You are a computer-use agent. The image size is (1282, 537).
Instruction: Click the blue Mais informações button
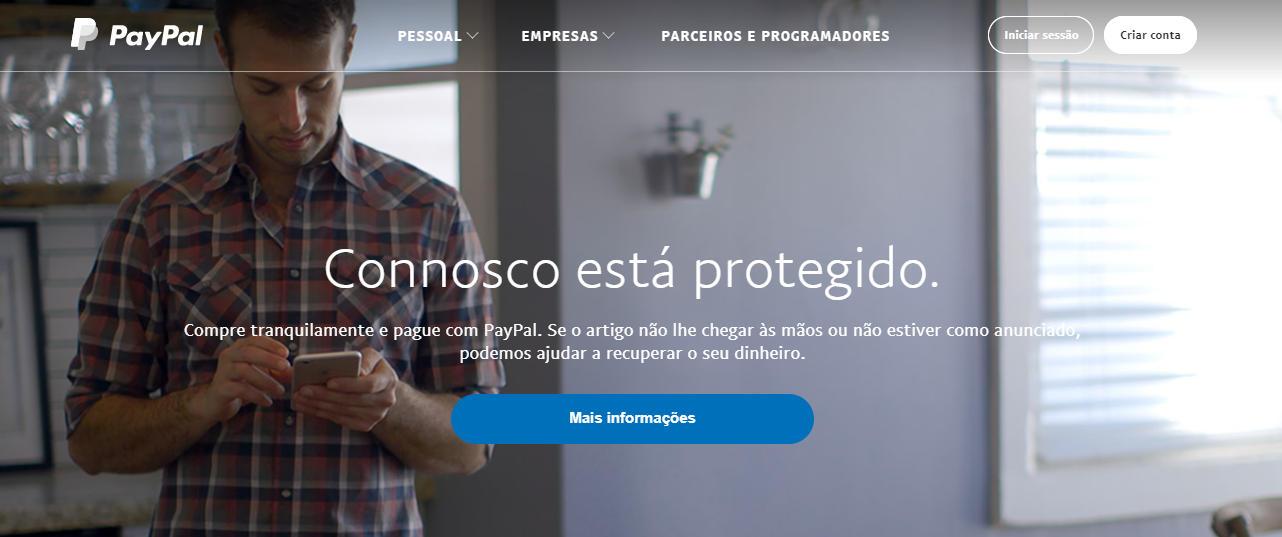click(632, 418)
